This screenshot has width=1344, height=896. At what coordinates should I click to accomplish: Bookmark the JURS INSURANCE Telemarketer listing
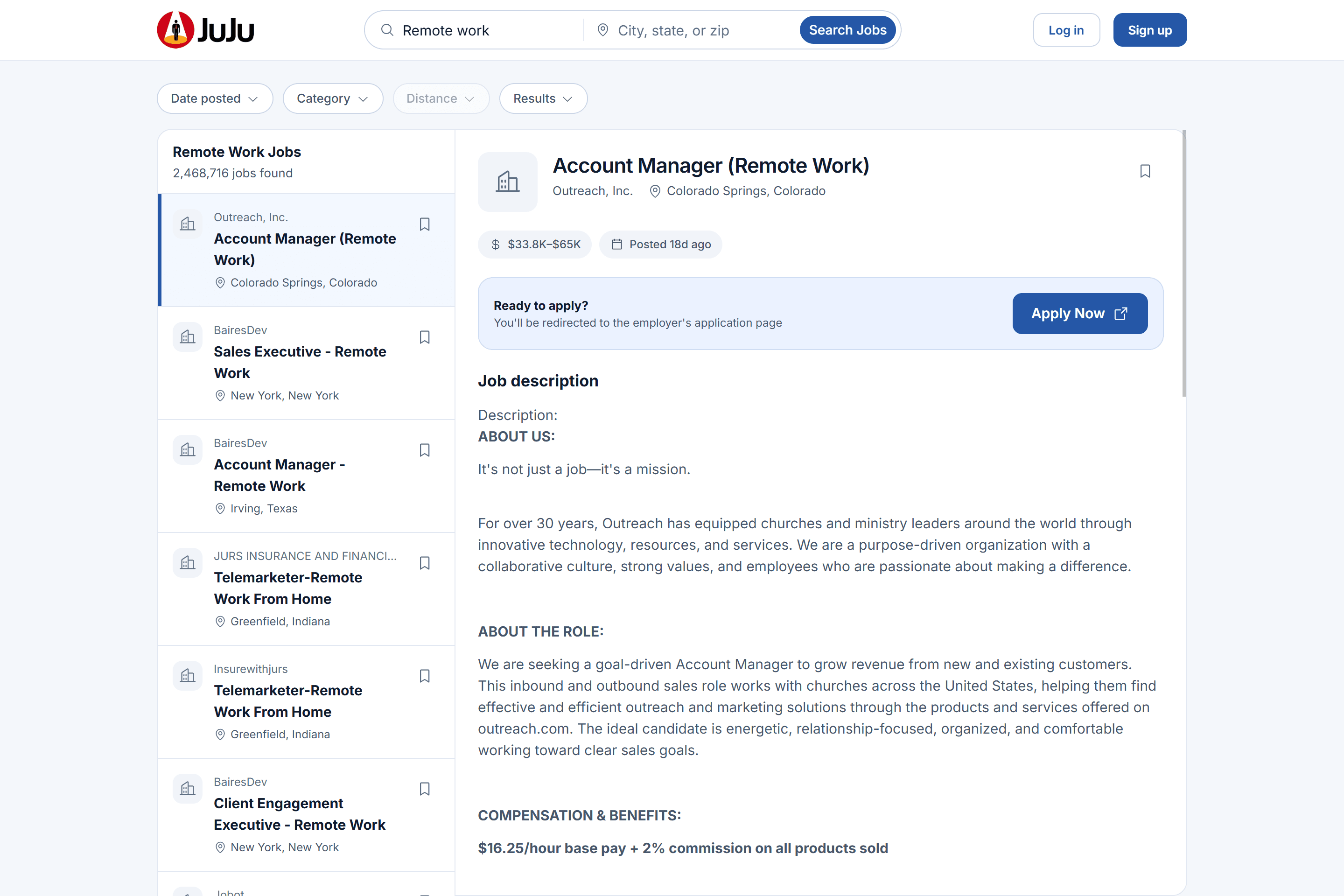tap(425, 563)
